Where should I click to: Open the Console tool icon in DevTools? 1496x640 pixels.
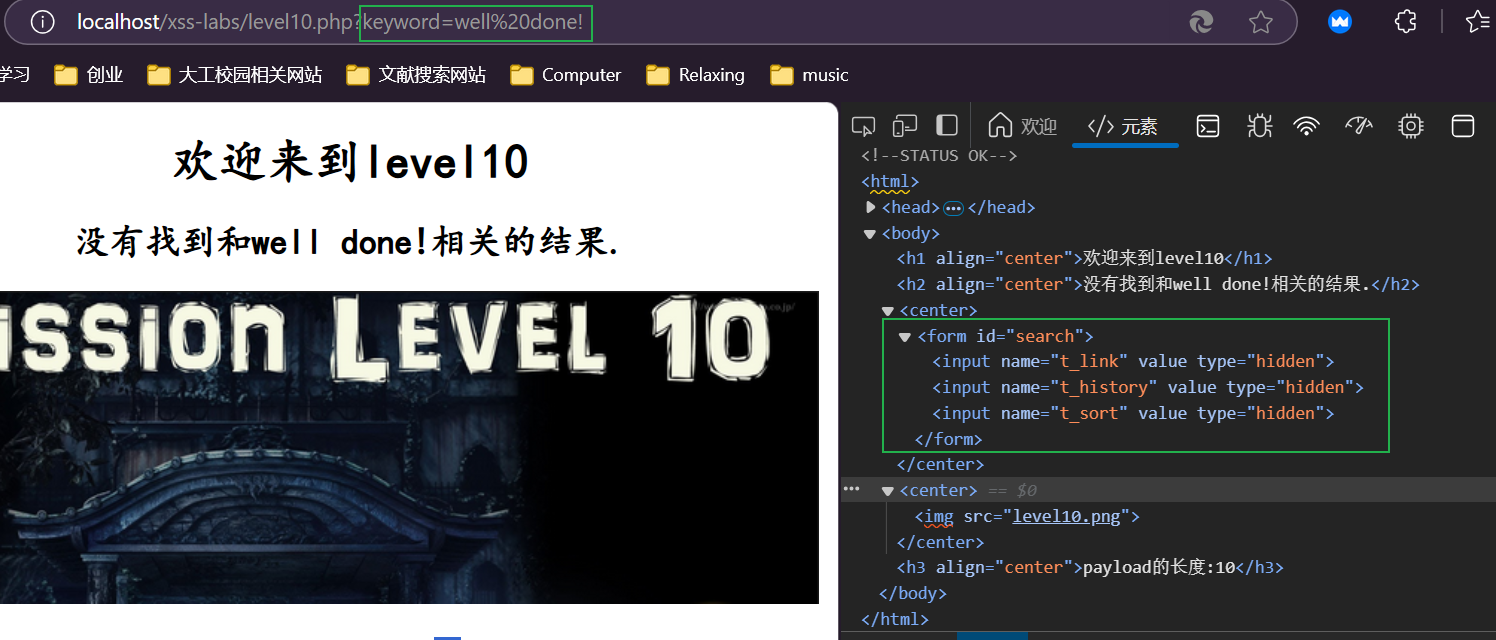point(1208,126)
